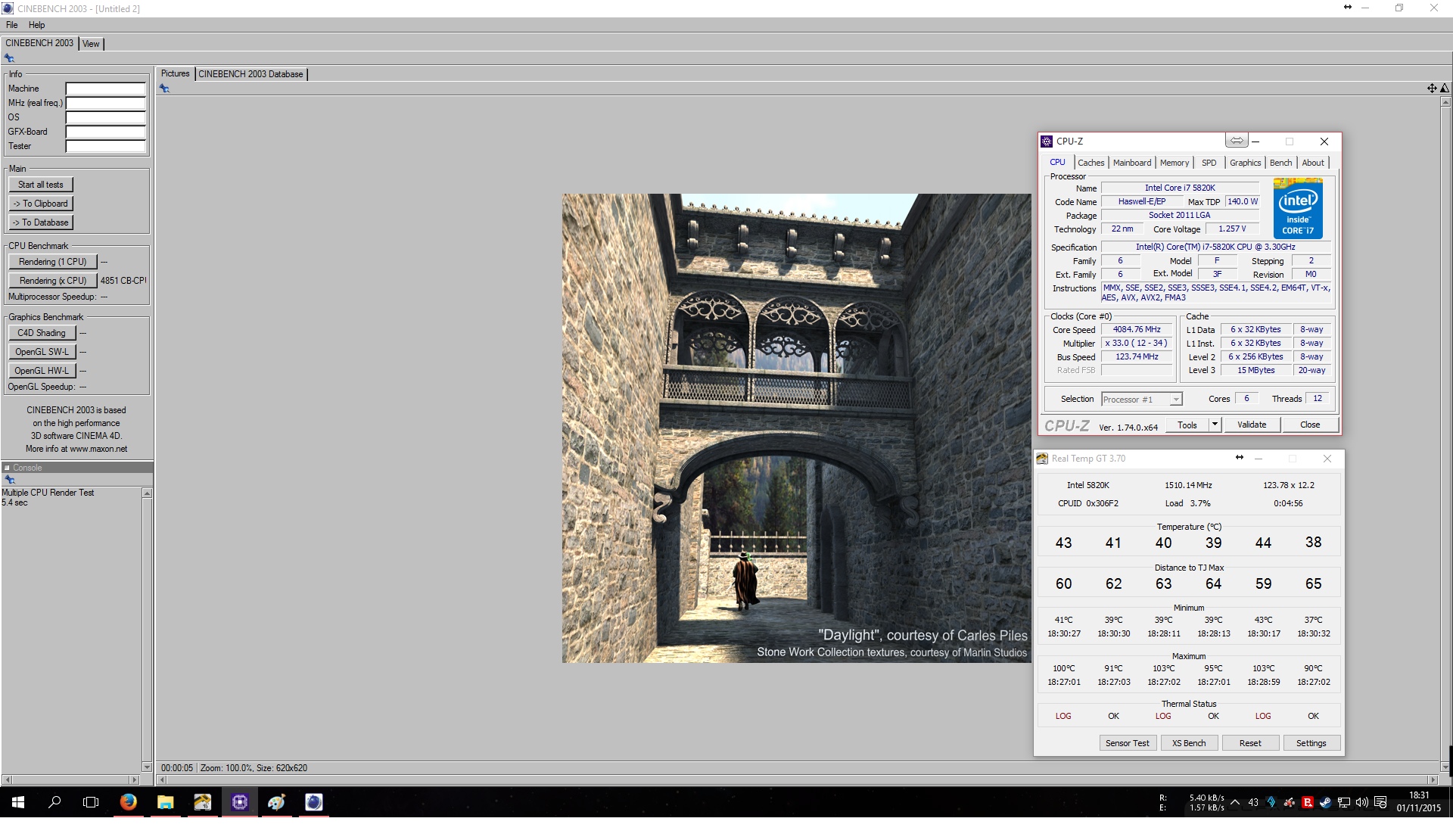
Task: Open the Memory tab in CPU-Z
Action: click(x=1175, y=163)
